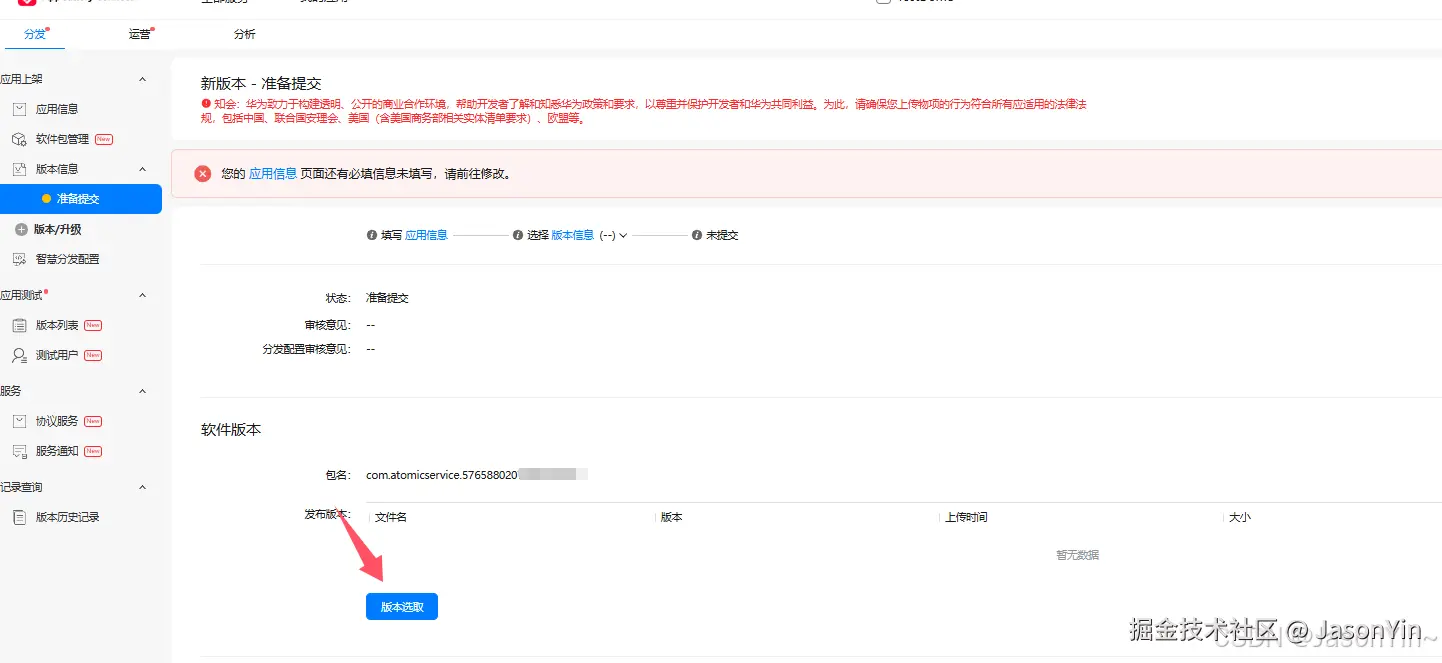Collapse the 服务 section
1442x663 pixels.
[142, 391]
